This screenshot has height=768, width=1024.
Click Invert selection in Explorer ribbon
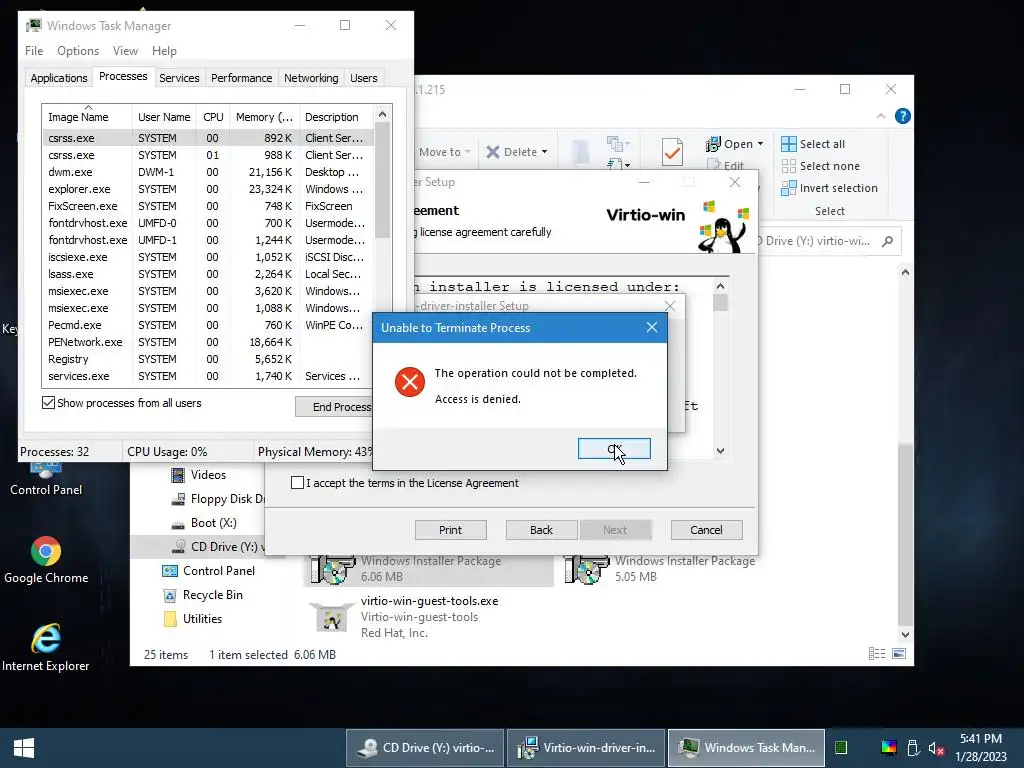click(x=829, y=188)
